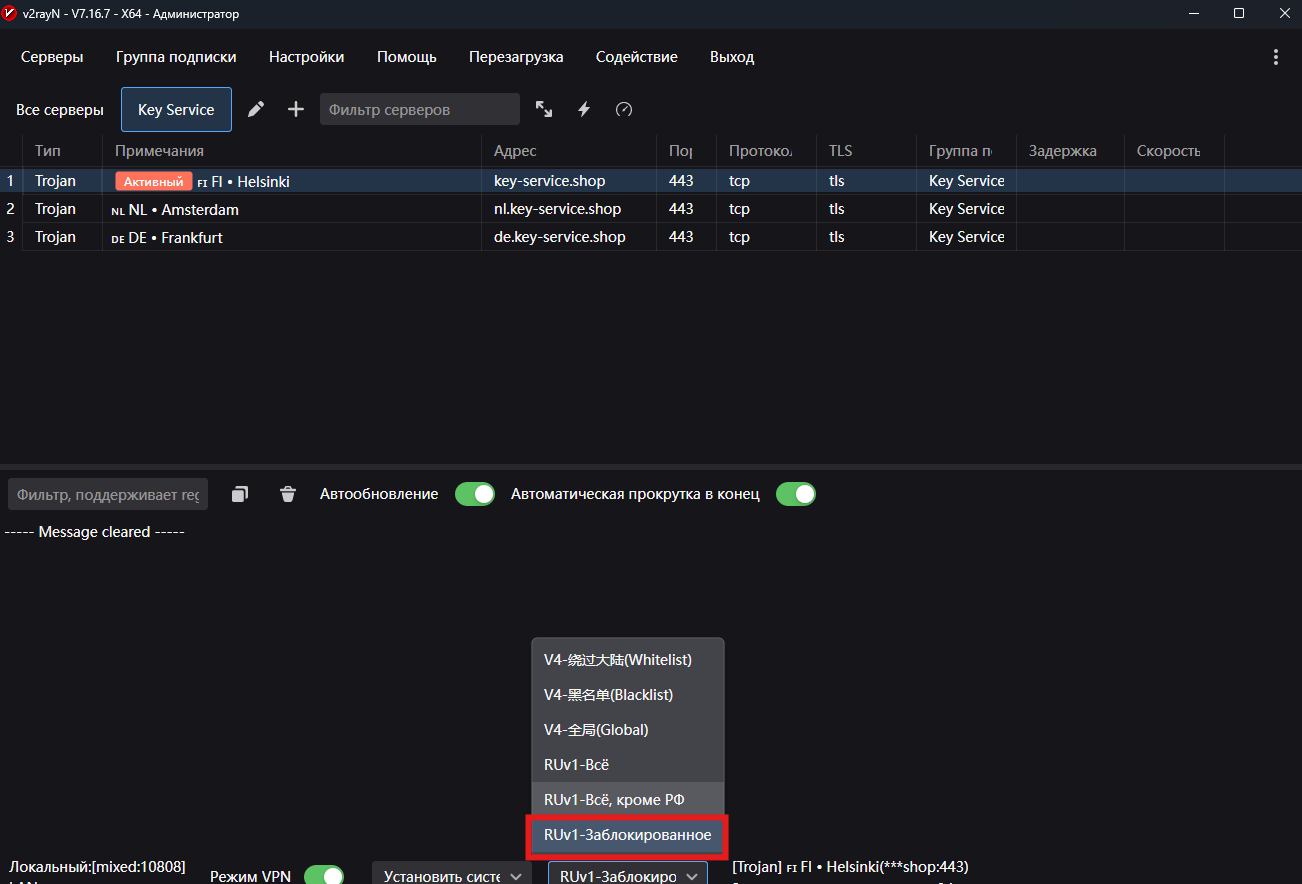The image size is (1302, 884).
Task: Expand the Установить систе… proxy dropdown
Action: click(x=452, y=875)
